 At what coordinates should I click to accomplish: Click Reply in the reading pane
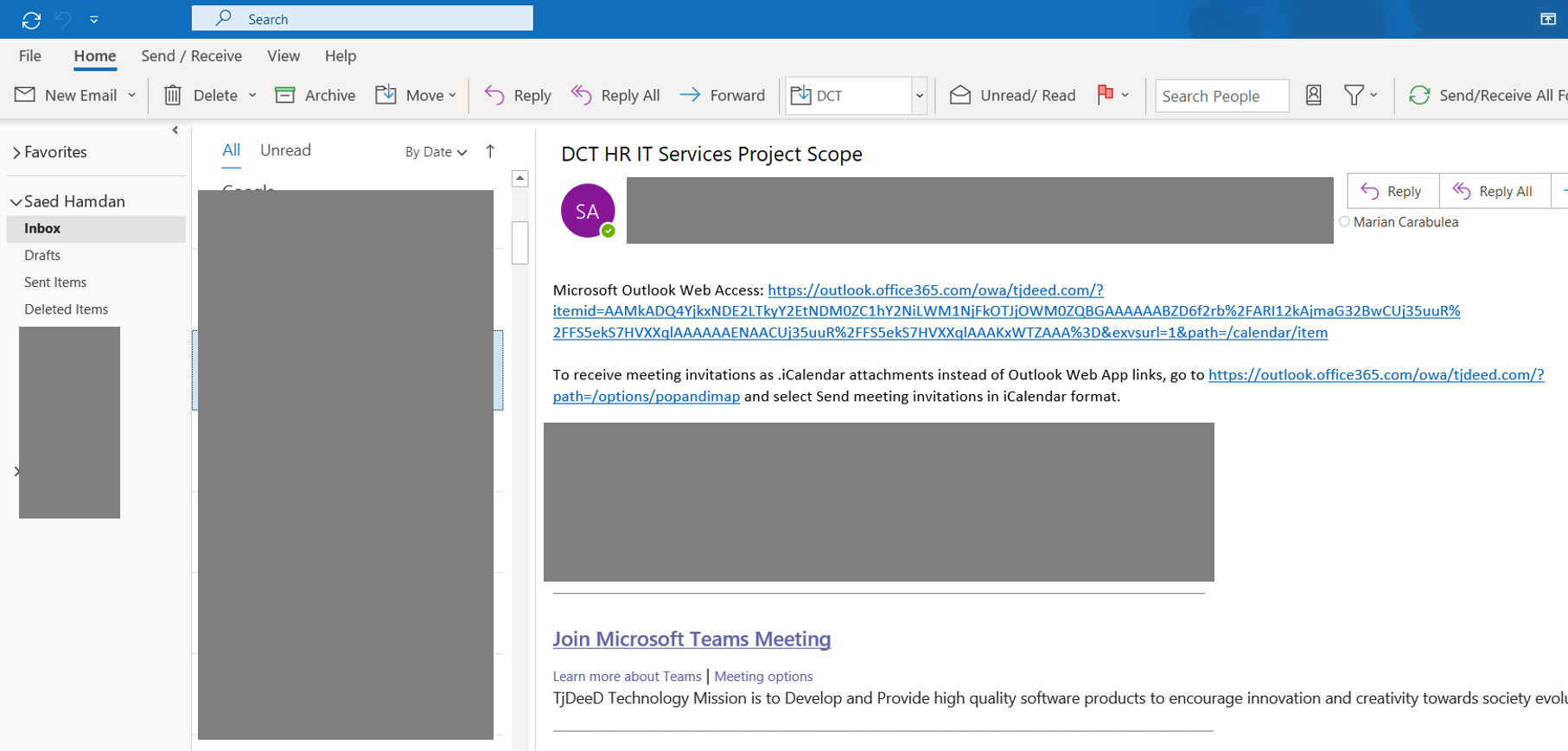point(1393,191)
